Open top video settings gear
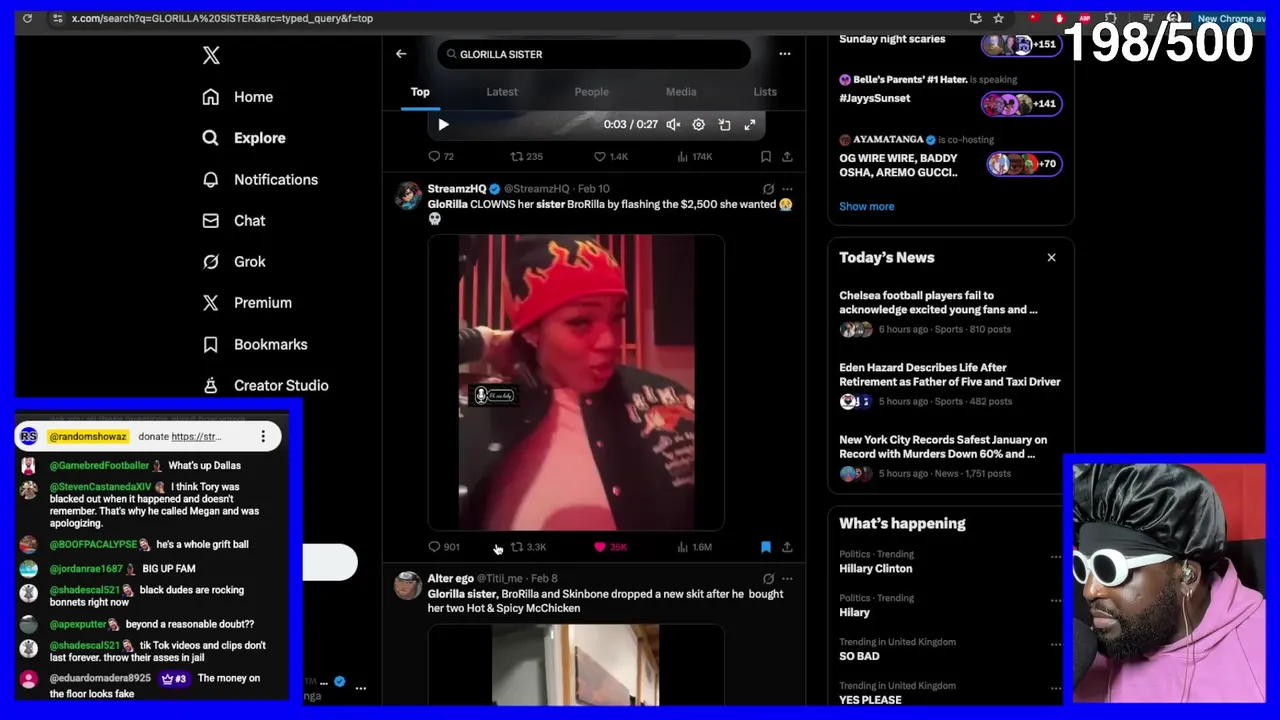 pyautogui.click(x=698, y=125)
